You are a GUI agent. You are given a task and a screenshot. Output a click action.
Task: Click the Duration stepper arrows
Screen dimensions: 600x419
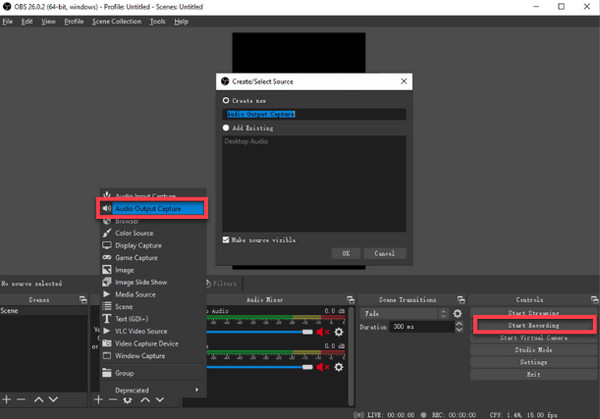click(x=459, y=327)
